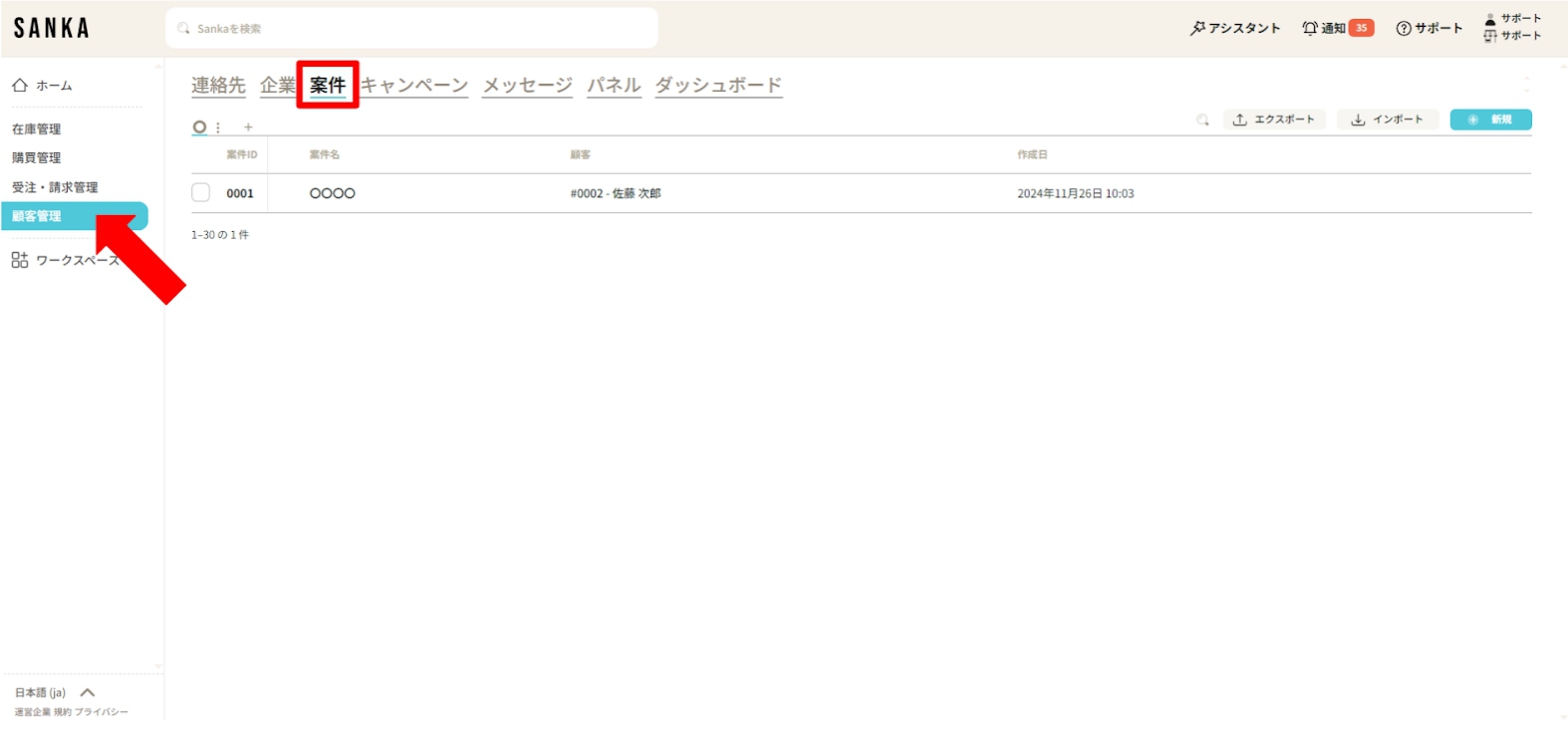
Task: Click the table search magnifier icon
Action: [x=1202, y=120]
